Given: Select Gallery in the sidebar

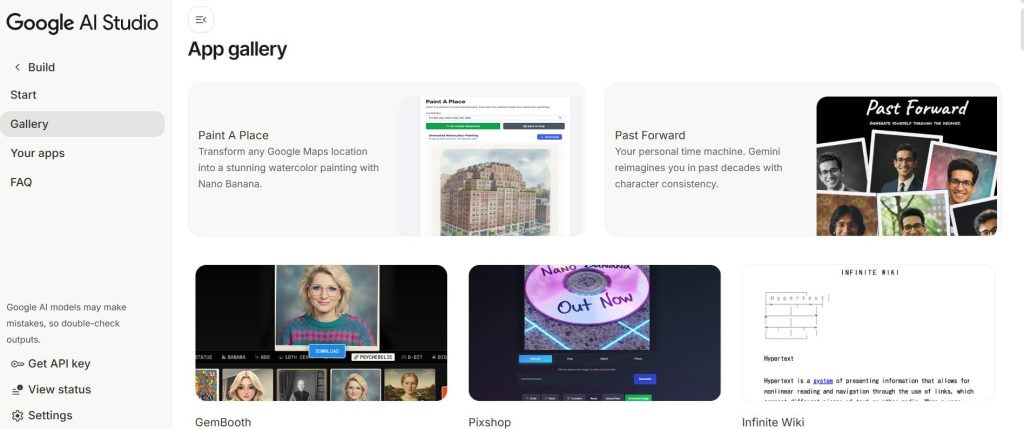Looking at the screenshot, I should tap(29, 124).
